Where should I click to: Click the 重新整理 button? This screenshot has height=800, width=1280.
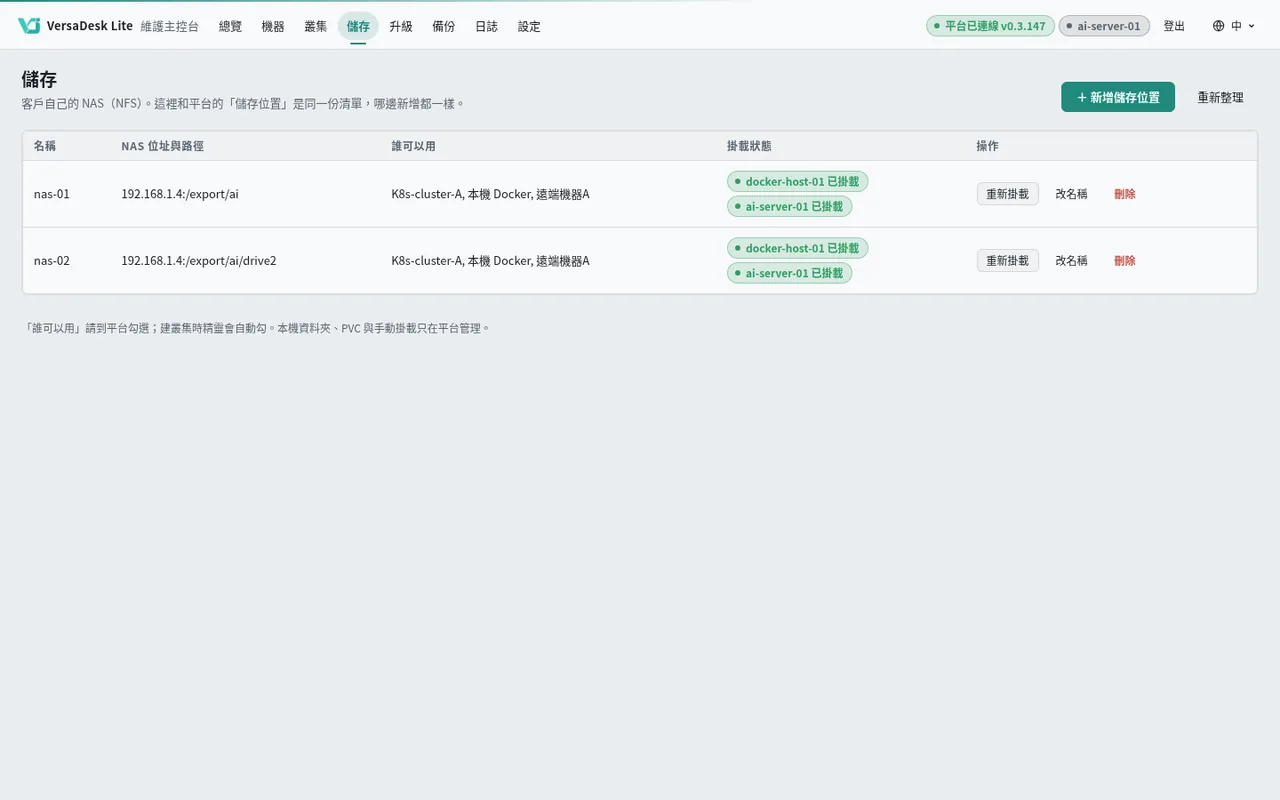(1221, 97)
